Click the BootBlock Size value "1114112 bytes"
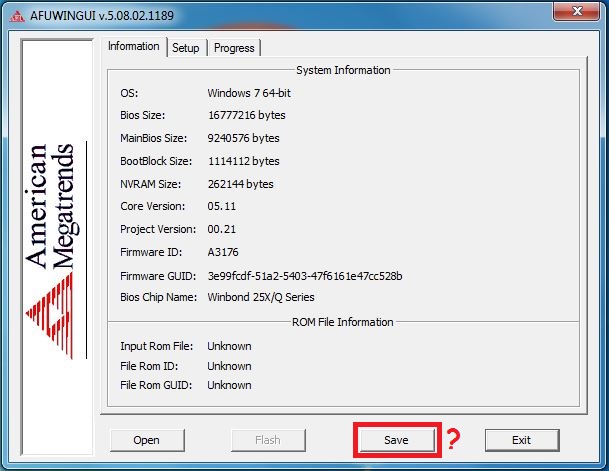This screenshot has height=471, width=609. tap(244, 161)
